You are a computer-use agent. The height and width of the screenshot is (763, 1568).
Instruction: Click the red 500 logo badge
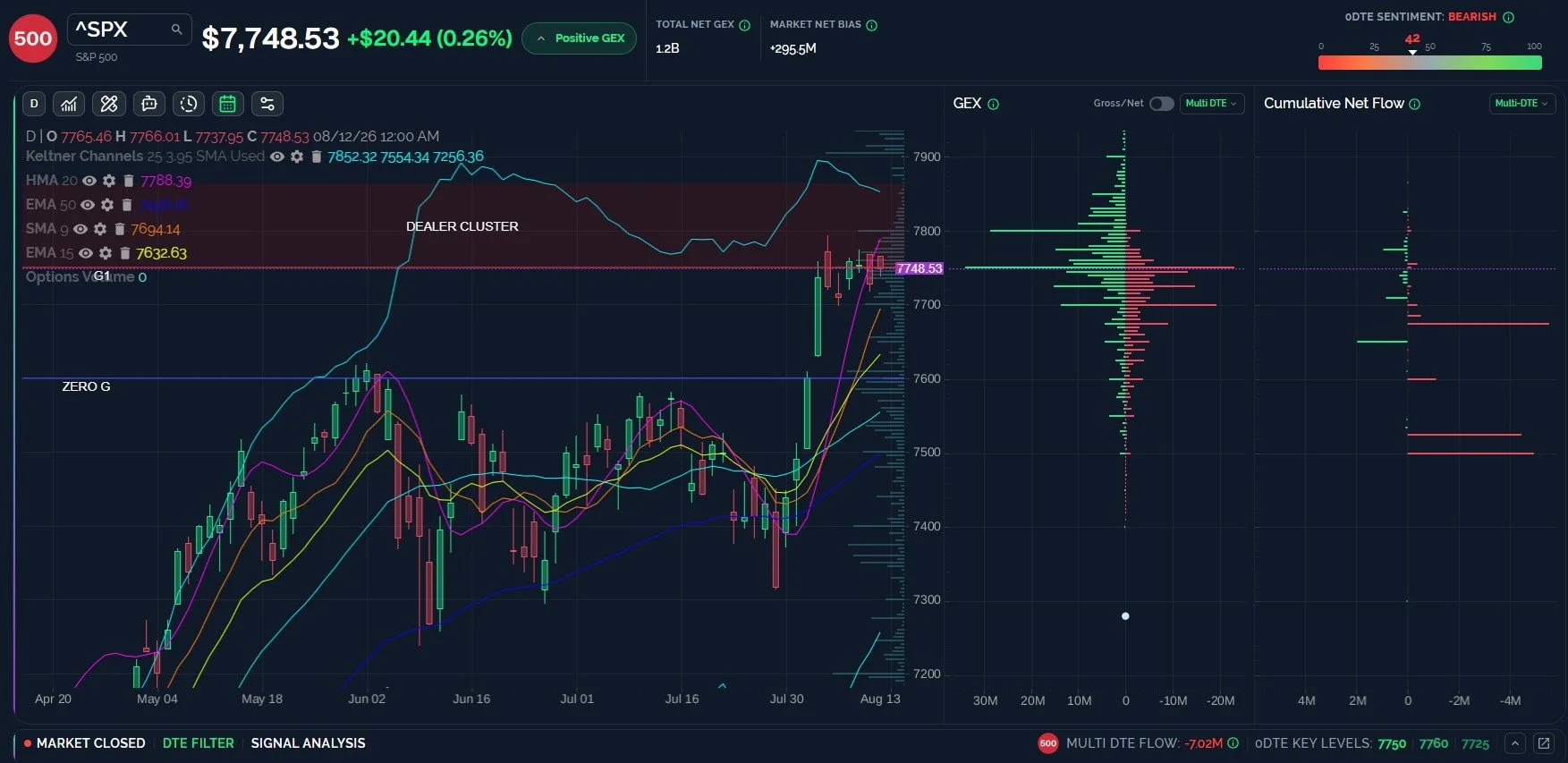tap(33, 38)
